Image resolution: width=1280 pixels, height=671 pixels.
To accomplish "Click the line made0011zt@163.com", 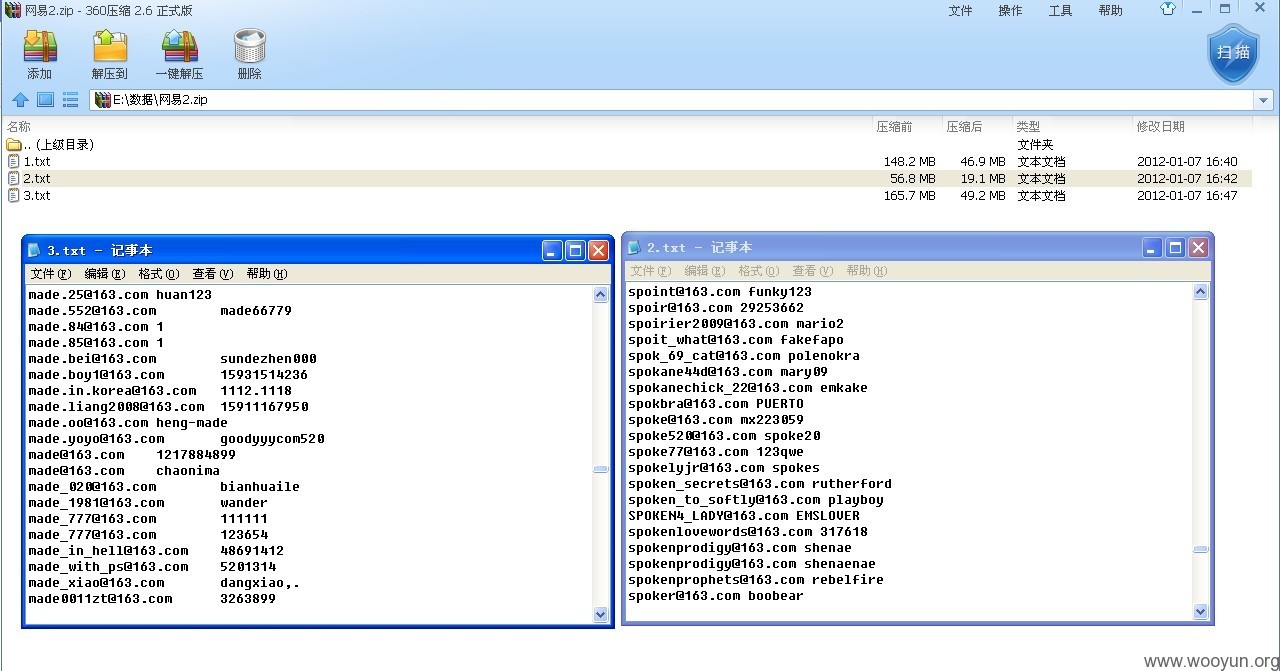I will pyautogui.click(x=152, y=599).
